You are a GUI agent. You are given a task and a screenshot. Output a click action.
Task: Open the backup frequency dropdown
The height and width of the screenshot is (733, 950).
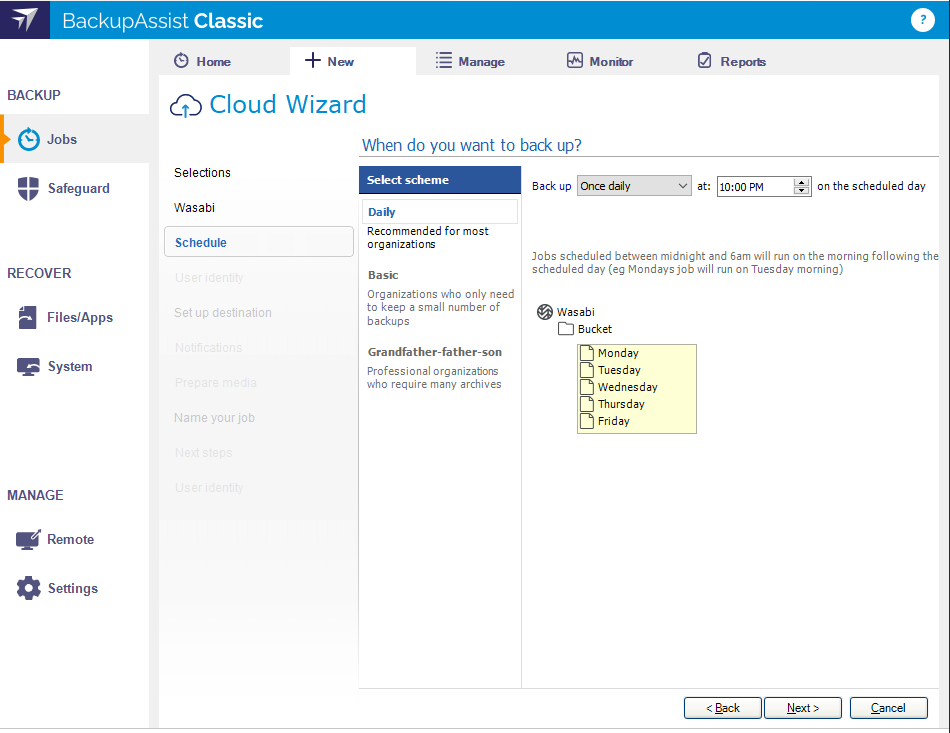tap(634, 186)
